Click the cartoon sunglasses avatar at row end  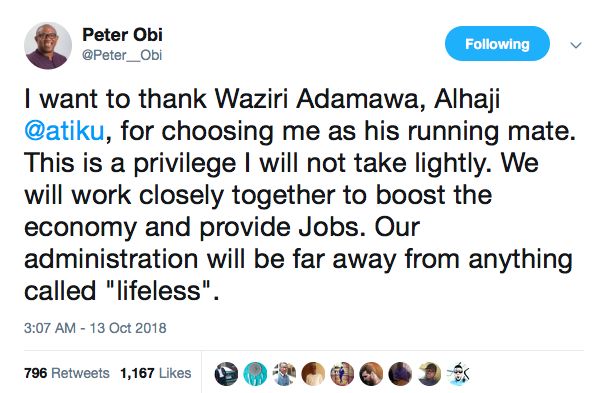click(x=458, y=374)
